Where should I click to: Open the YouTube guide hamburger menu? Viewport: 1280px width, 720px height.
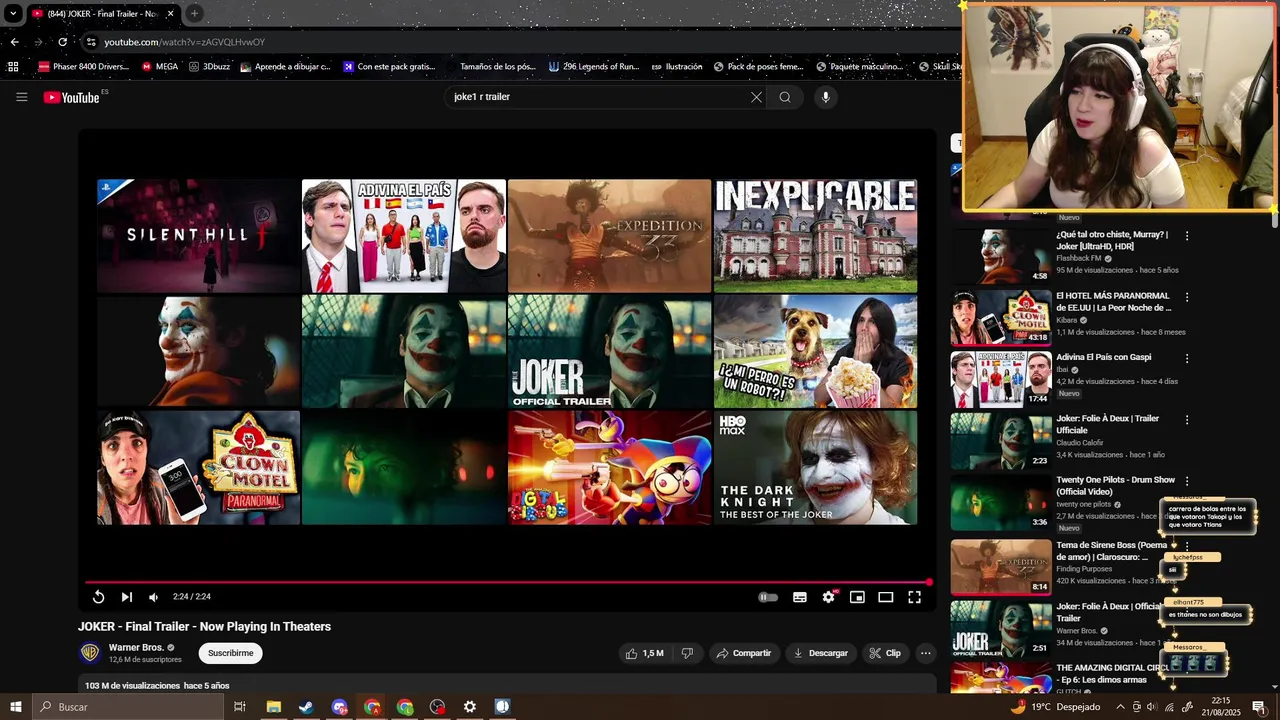click(x=21, y=97)
